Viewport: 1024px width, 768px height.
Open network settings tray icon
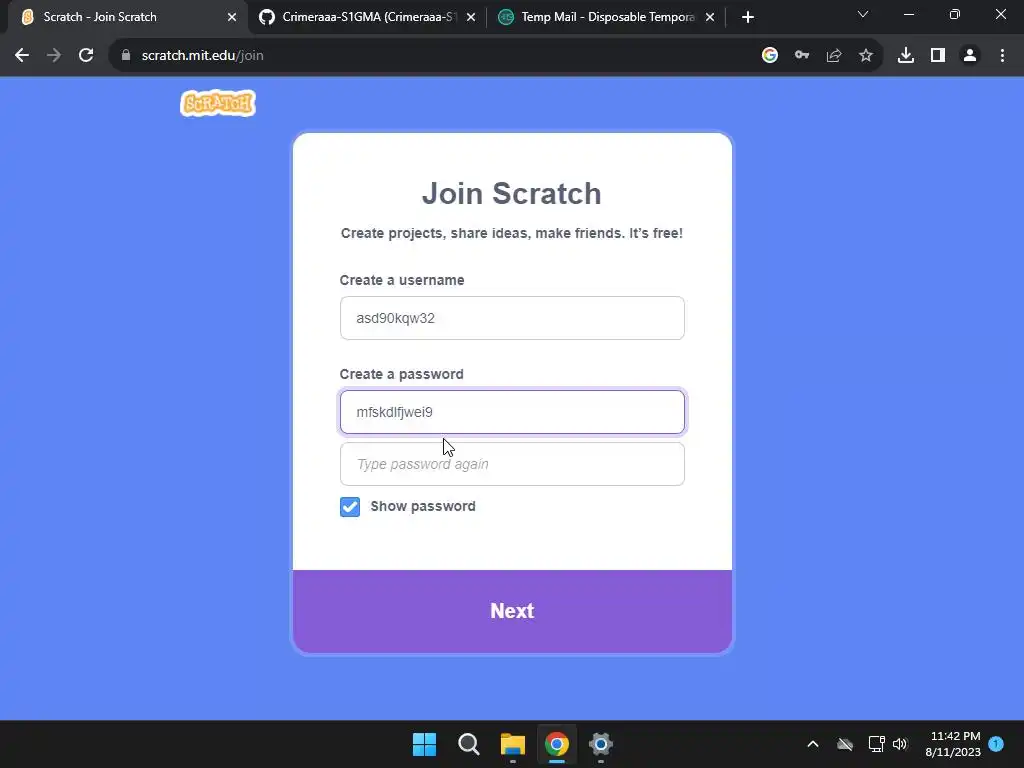click(x=876, y=744)
